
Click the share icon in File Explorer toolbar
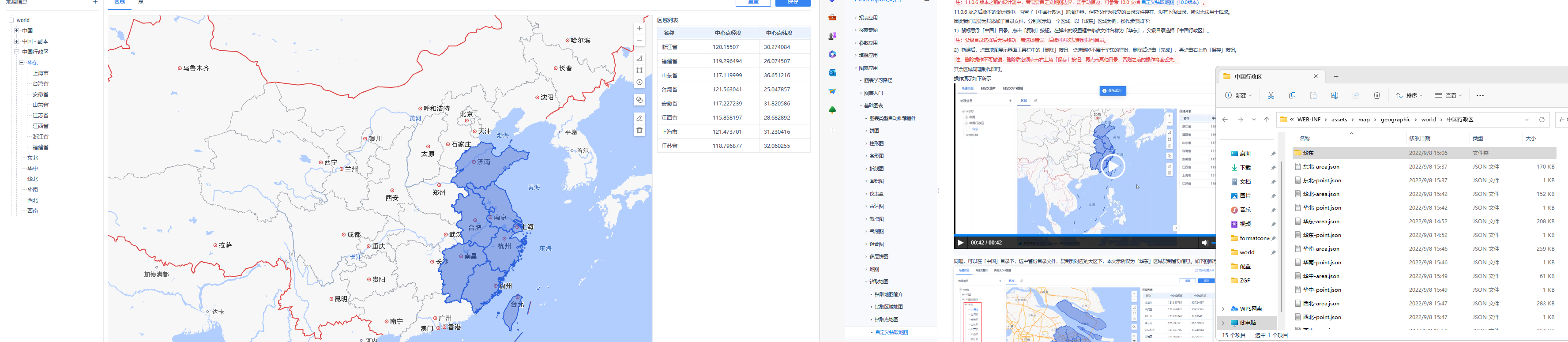tap(1356, 96)
